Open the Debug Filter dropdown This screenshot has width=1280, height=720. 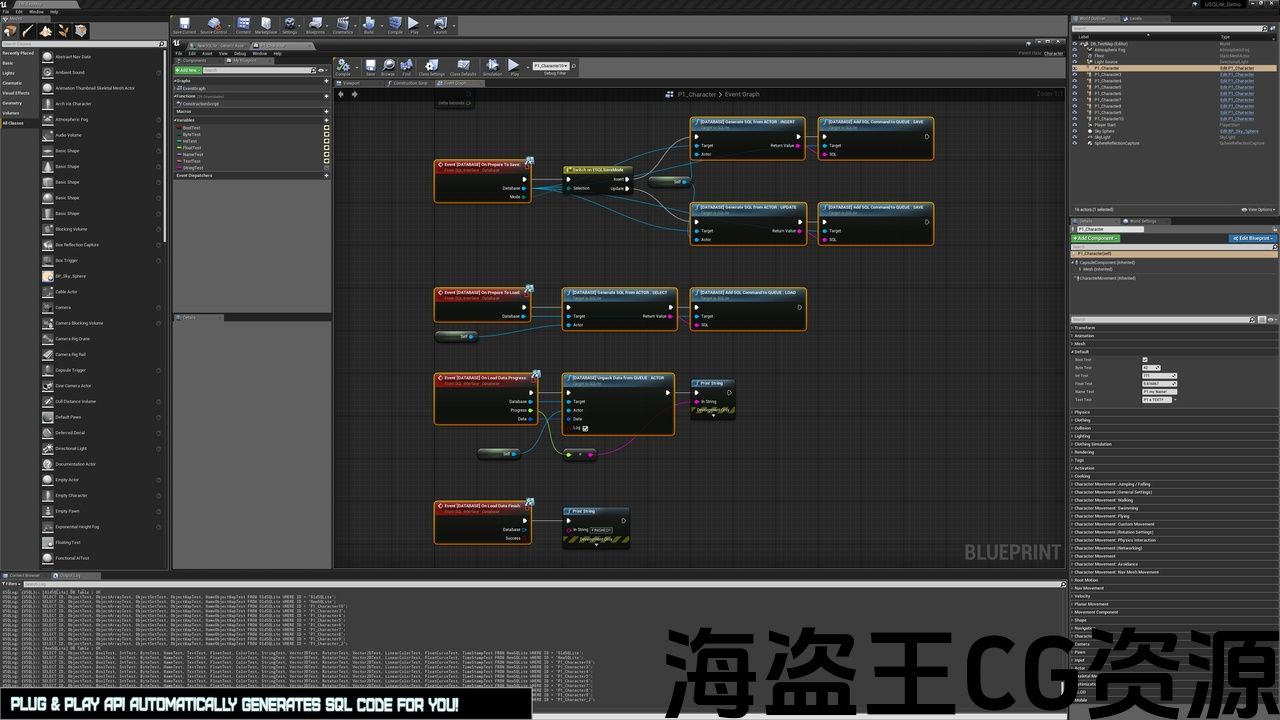pyautogui.click(x=555, y=66)
